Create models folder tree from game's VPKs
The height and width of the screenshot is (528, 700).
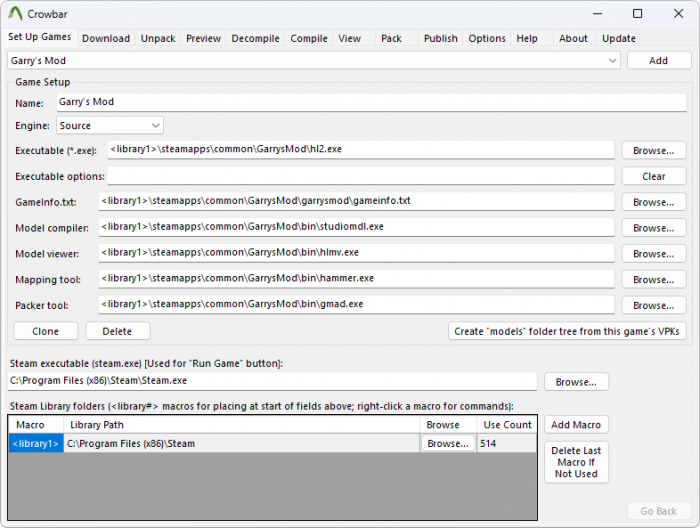tap(567, 331)
